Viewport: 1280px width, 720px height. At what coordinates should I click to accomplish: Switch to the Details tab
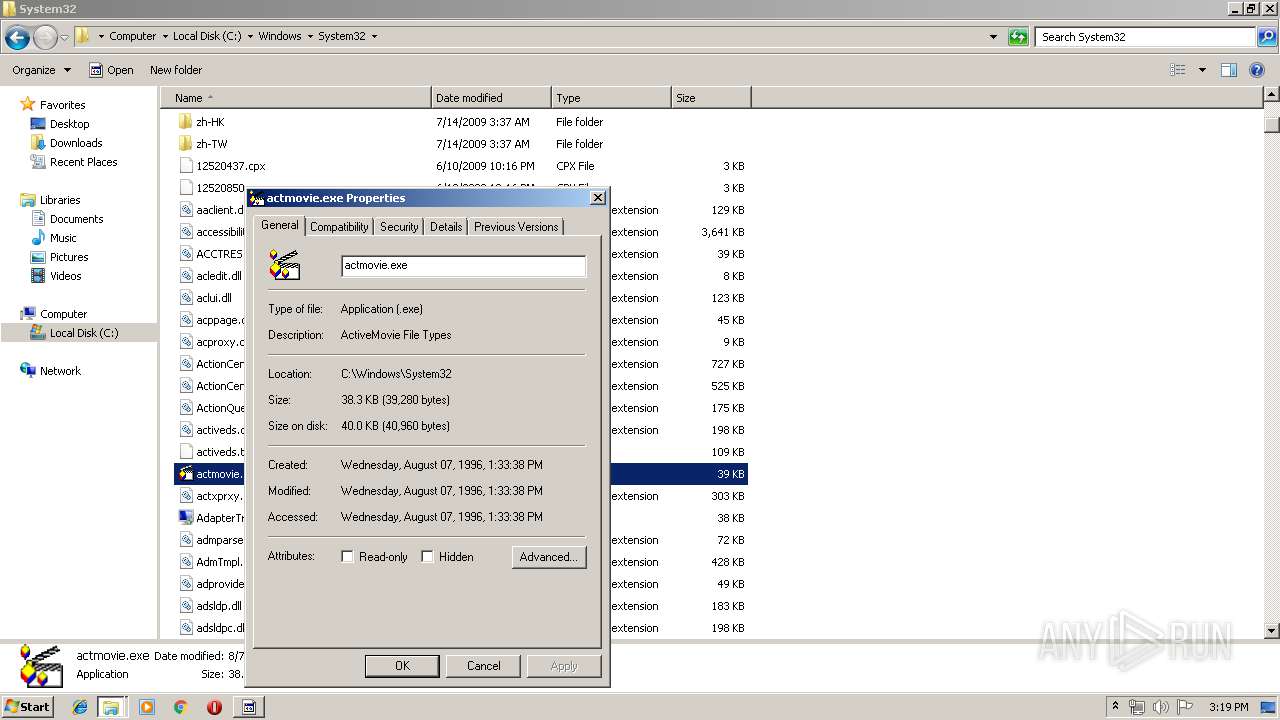(x=446, y=227)
